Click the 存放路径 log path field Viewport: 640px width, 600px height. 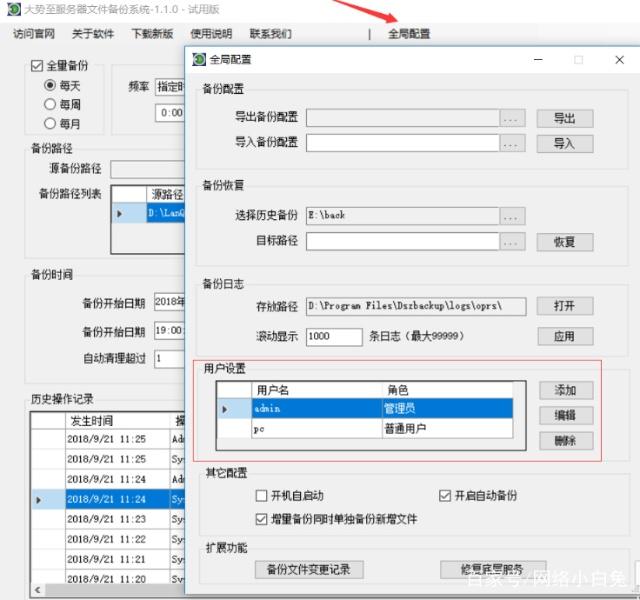(x=416, y=307)
